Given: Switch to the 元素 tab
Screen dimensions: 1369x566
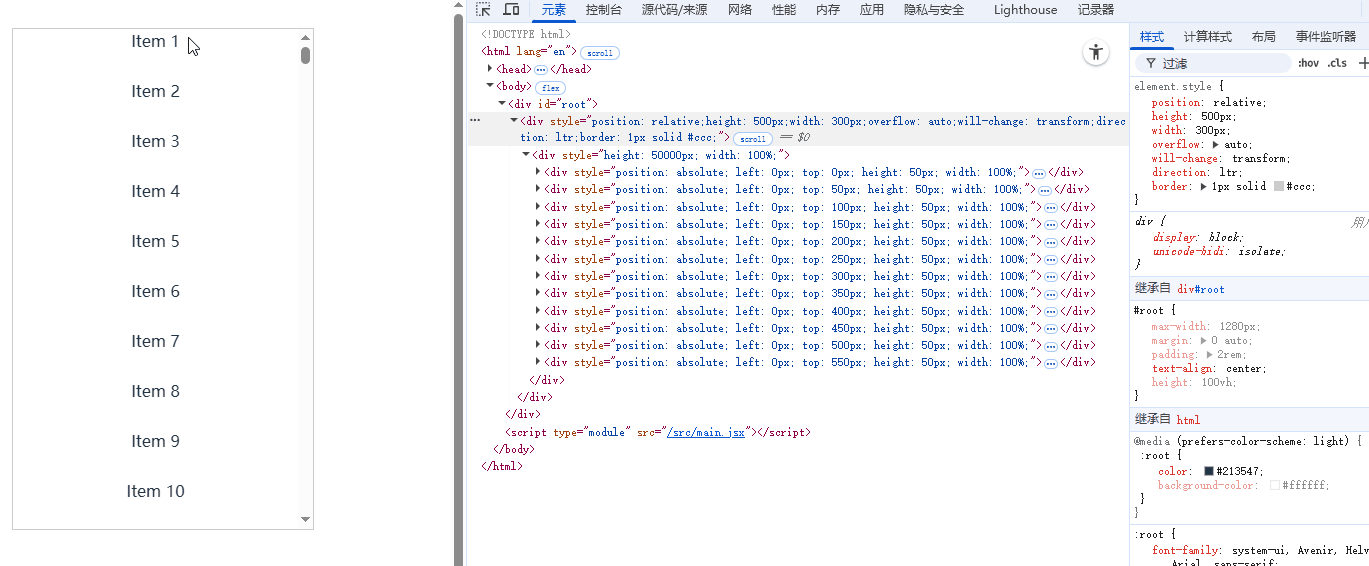Looking at the screenshot, I should tap(554, 10).
